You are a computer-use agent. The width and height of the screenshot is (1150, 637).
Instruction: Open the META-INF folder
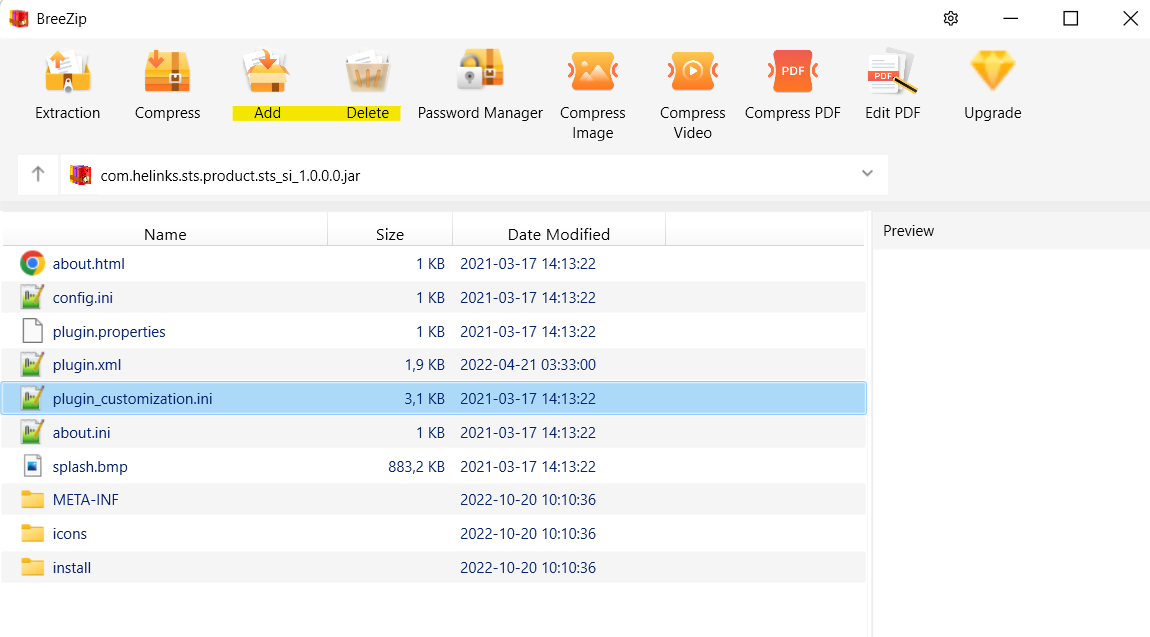86,500
